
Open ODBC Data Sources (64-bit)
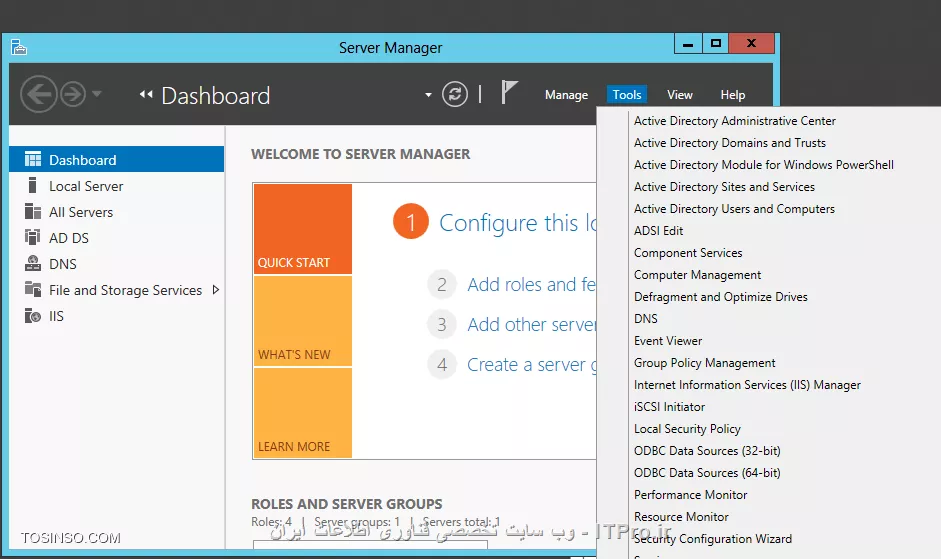[707, 473]
